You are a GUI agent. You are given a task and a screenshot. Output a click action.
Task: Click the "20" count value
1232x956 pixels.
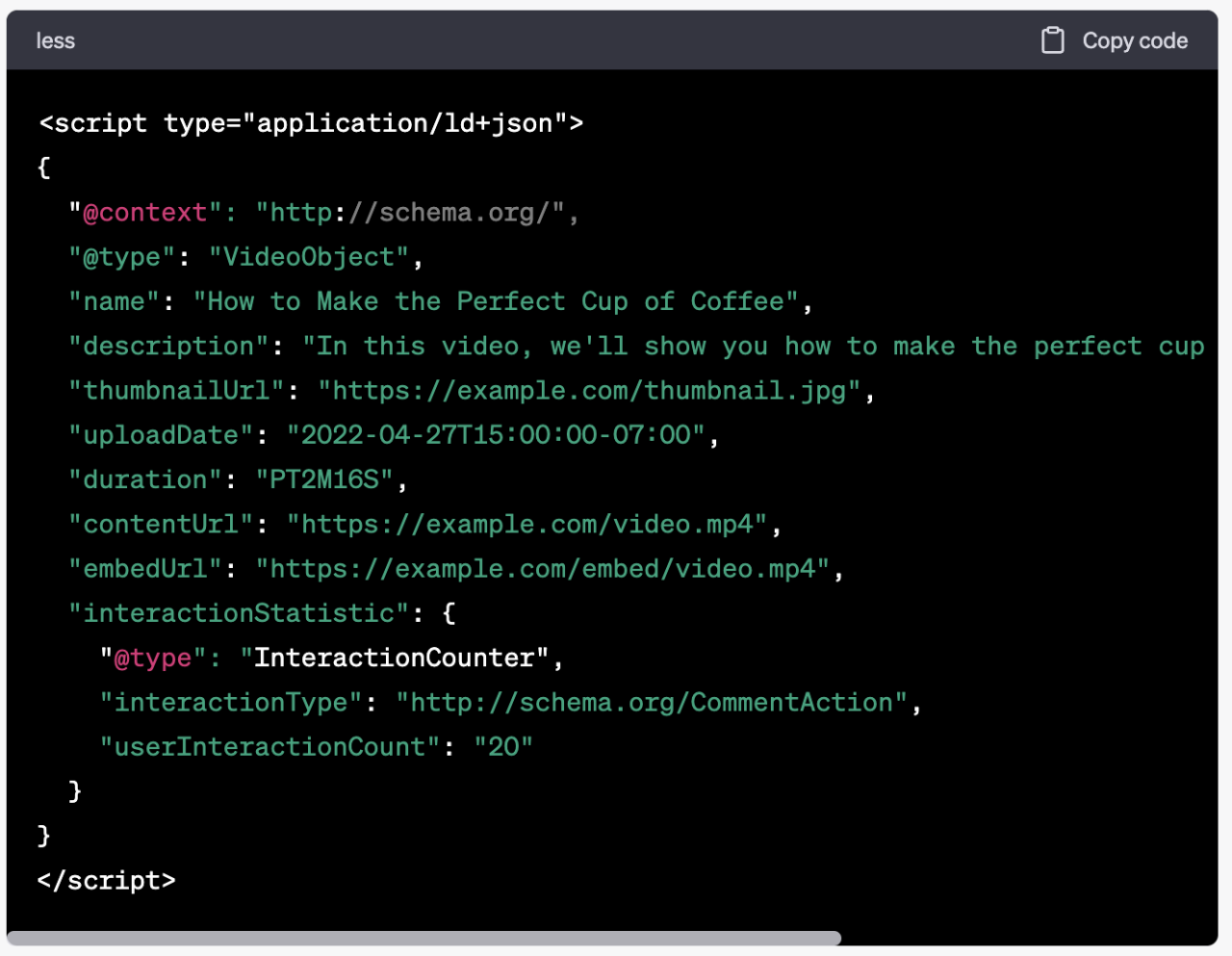point(503,747)
